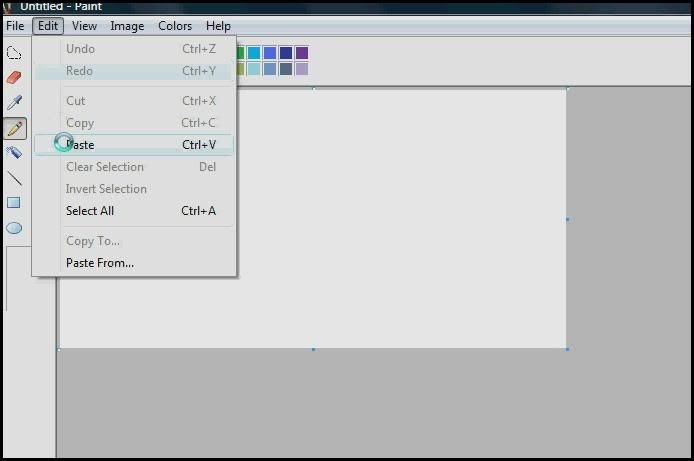Open the Image menu
The image size is (694, 461).
point(127,26)
